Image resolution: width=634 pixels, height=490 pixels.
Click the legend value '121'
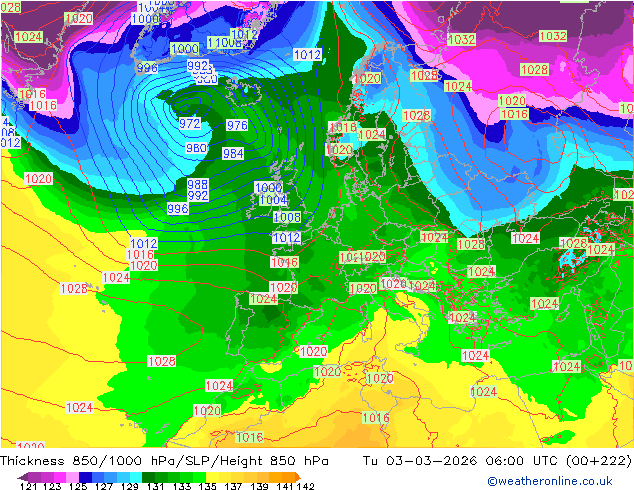point(29,486)
